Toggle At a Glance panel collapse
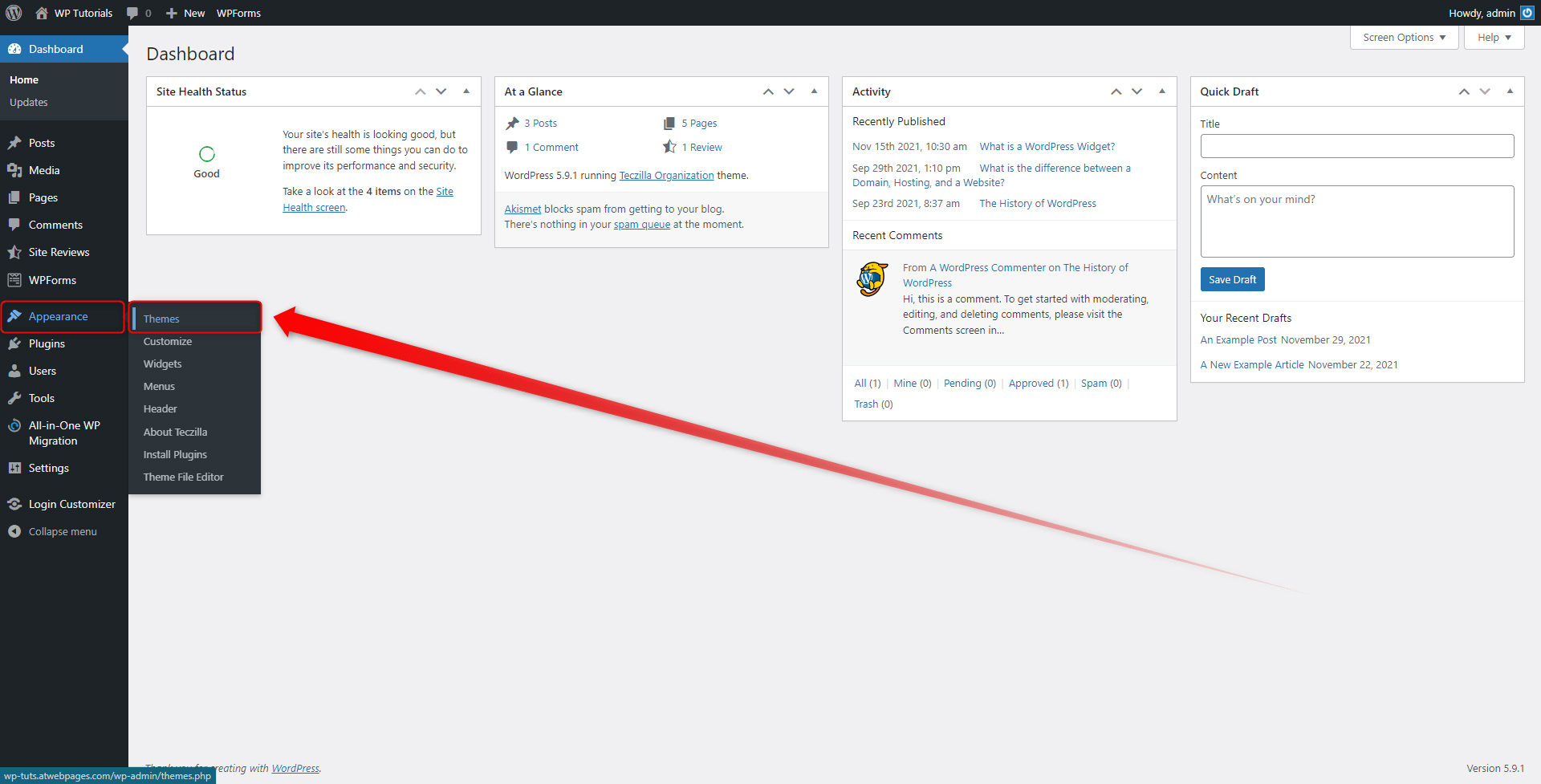Image resolution: width=1541 pixels, height=784 pixels. click(814, 91)
